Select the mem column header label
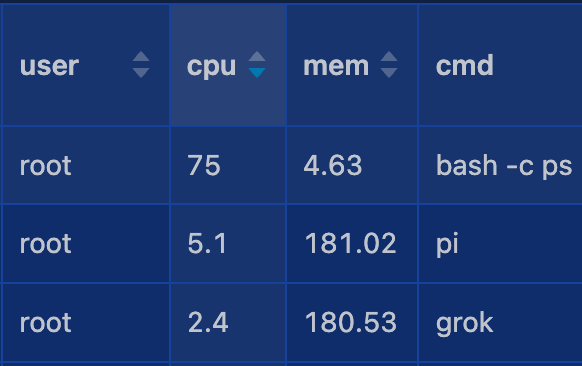 [x=336, y=66]
